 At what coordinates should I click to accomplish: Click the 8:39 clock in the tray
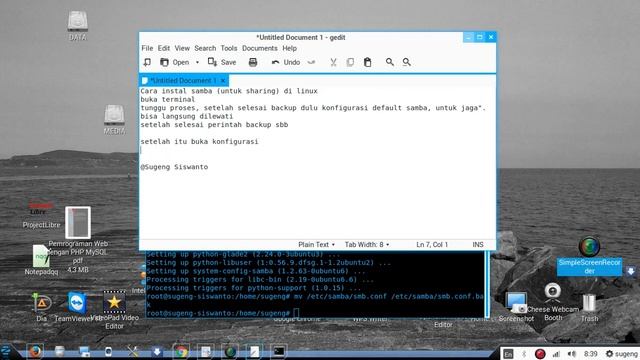point(591,353)
